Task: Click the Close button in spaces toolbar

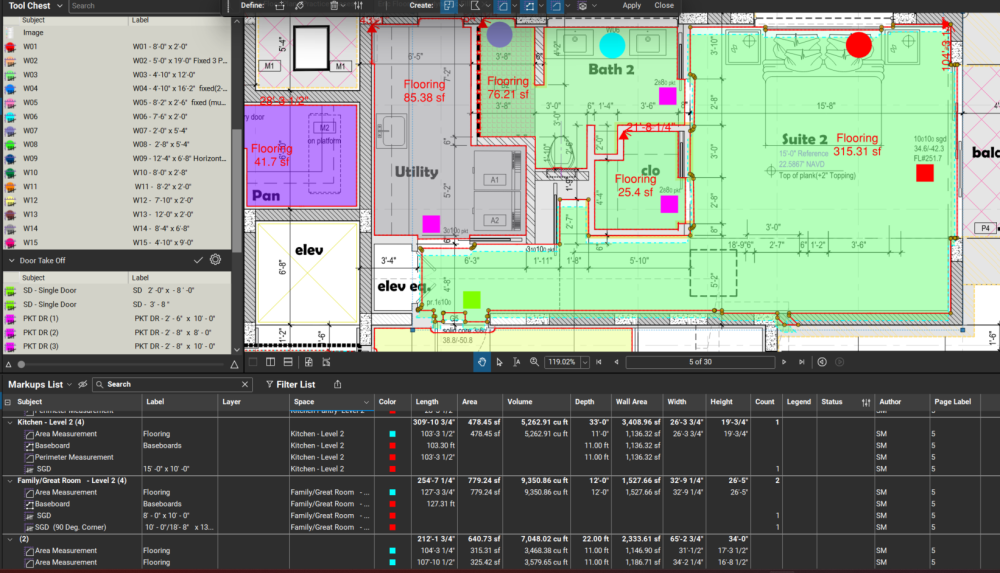Action: 664,5
